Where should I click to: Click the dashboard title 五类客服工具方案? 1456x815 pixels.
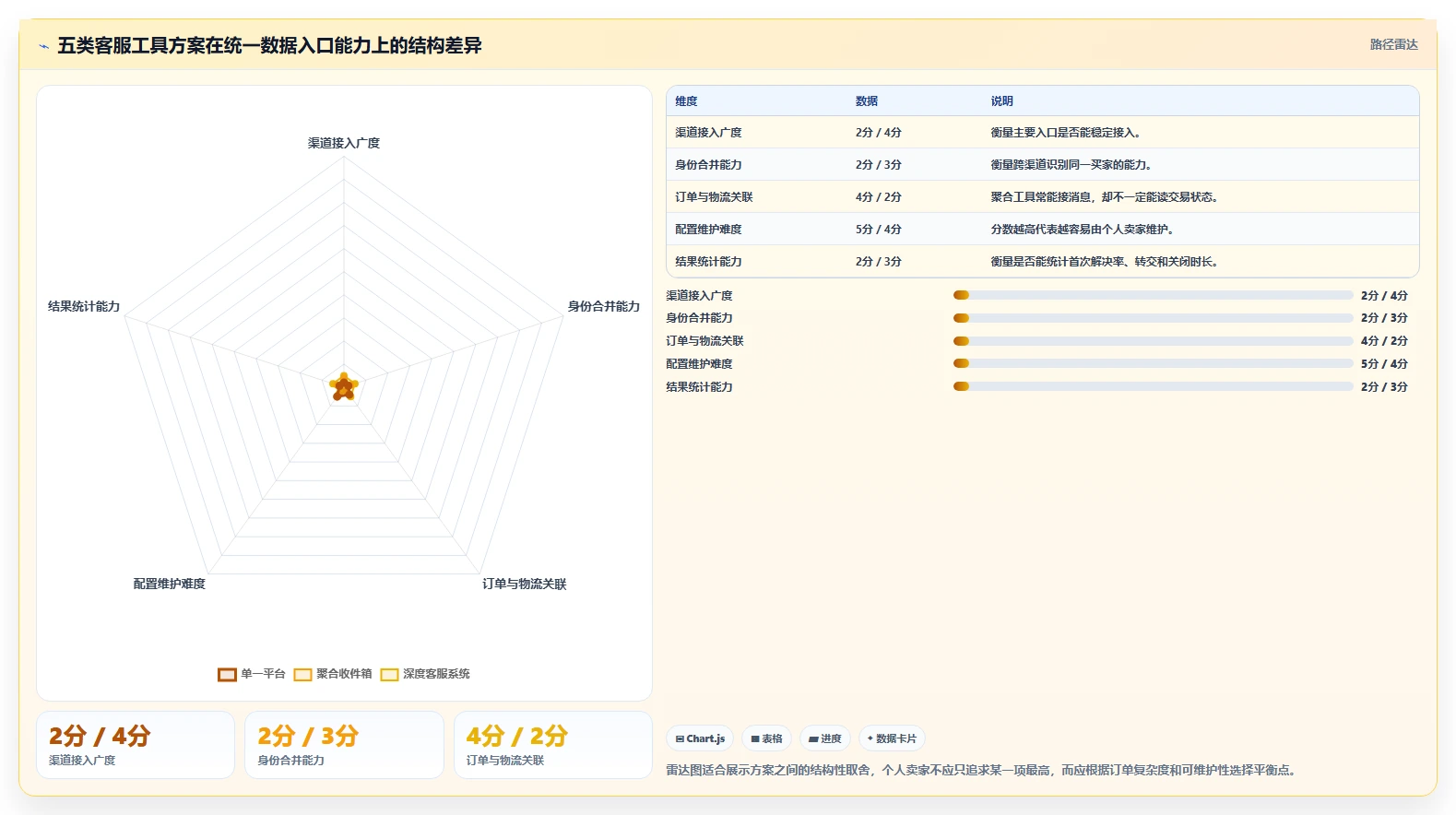pyautogui.click(x=269, y=45)
